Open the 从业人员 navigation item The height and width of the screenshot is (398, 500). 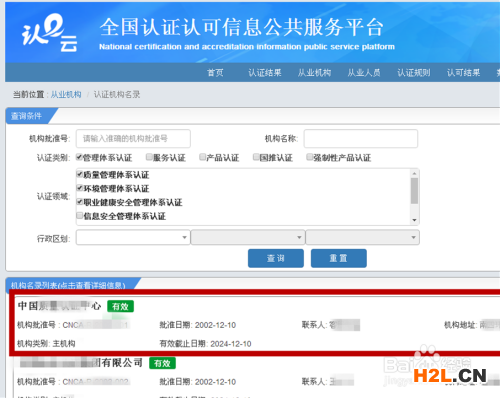pos(364,73)
